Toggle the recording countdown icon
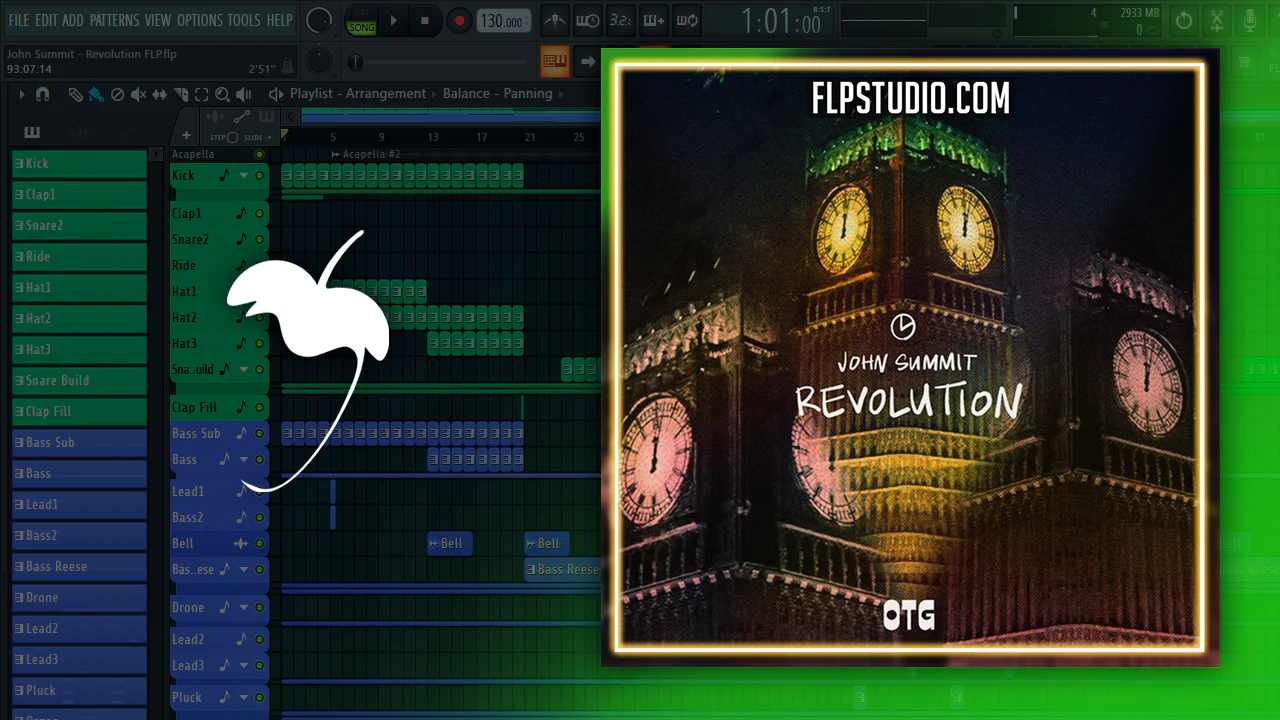Viewport: 1280px width, 720px height. 620,20
